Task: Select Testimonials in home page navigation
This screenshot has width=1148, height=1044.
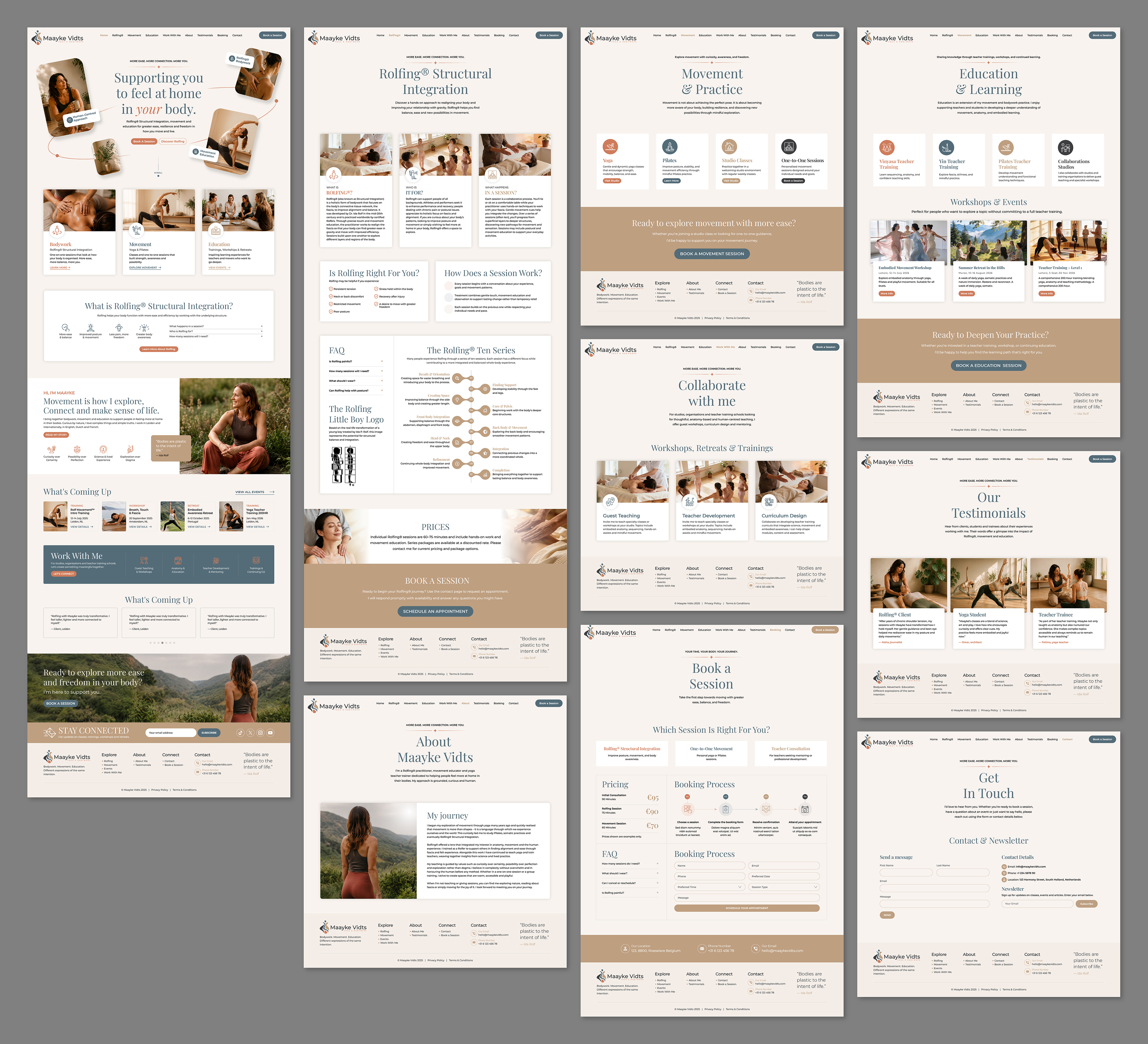Action: point(205,35)
